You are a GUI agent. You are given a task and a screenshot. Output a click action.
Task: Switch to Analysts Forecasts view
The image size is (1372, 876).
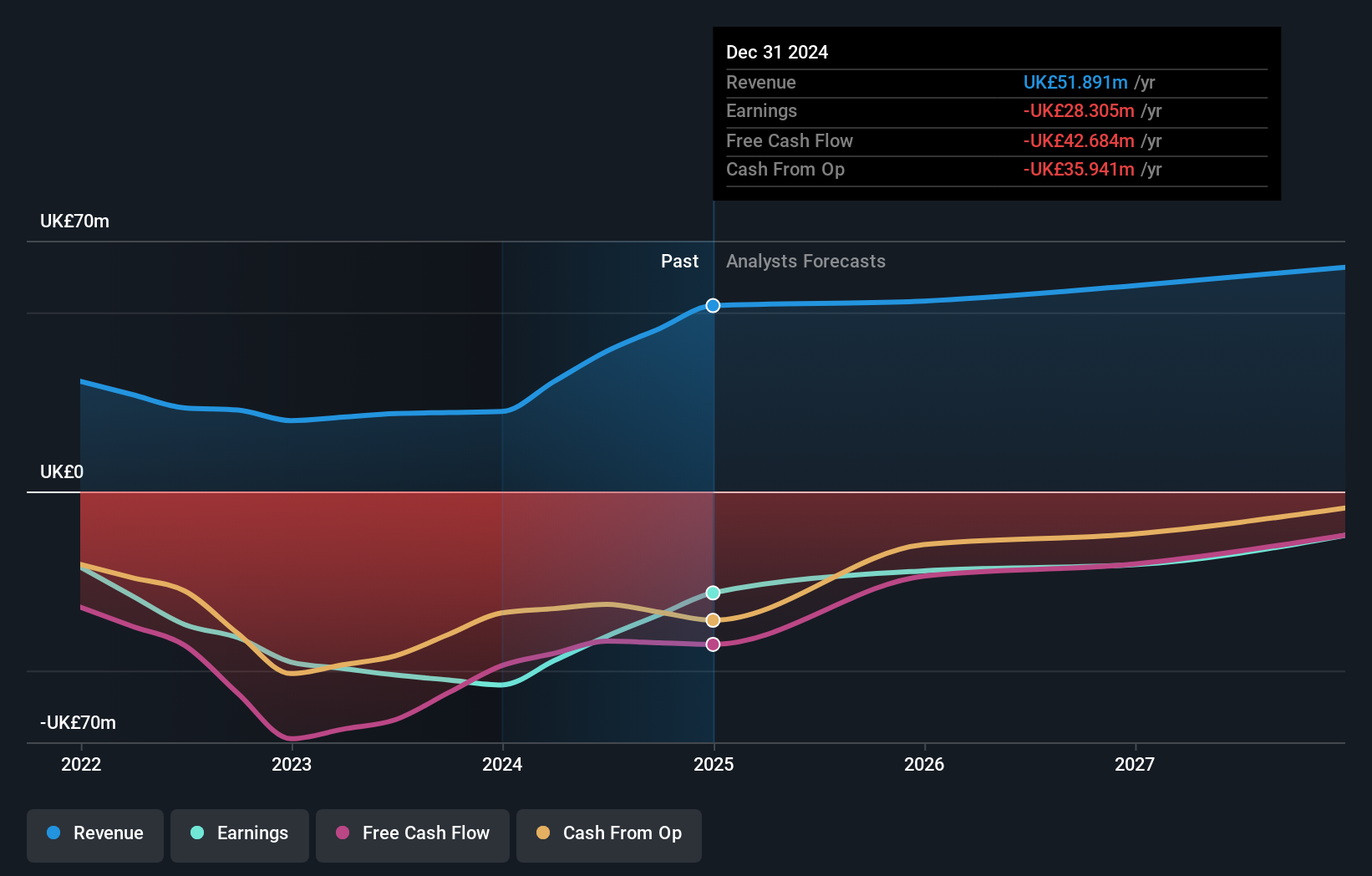805,261
